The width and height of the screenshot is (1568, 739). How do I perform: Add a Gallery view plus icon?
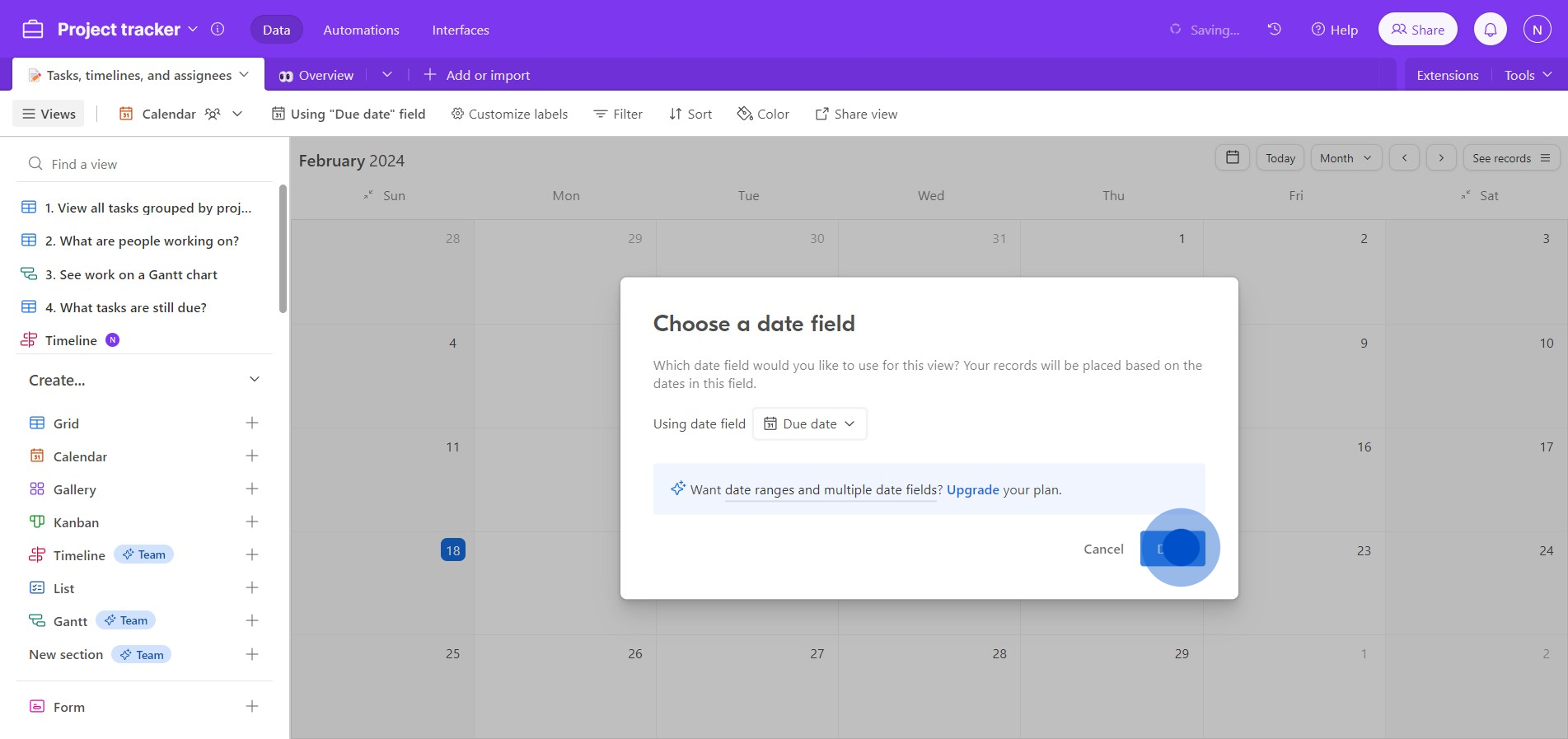tap(252, 489)
